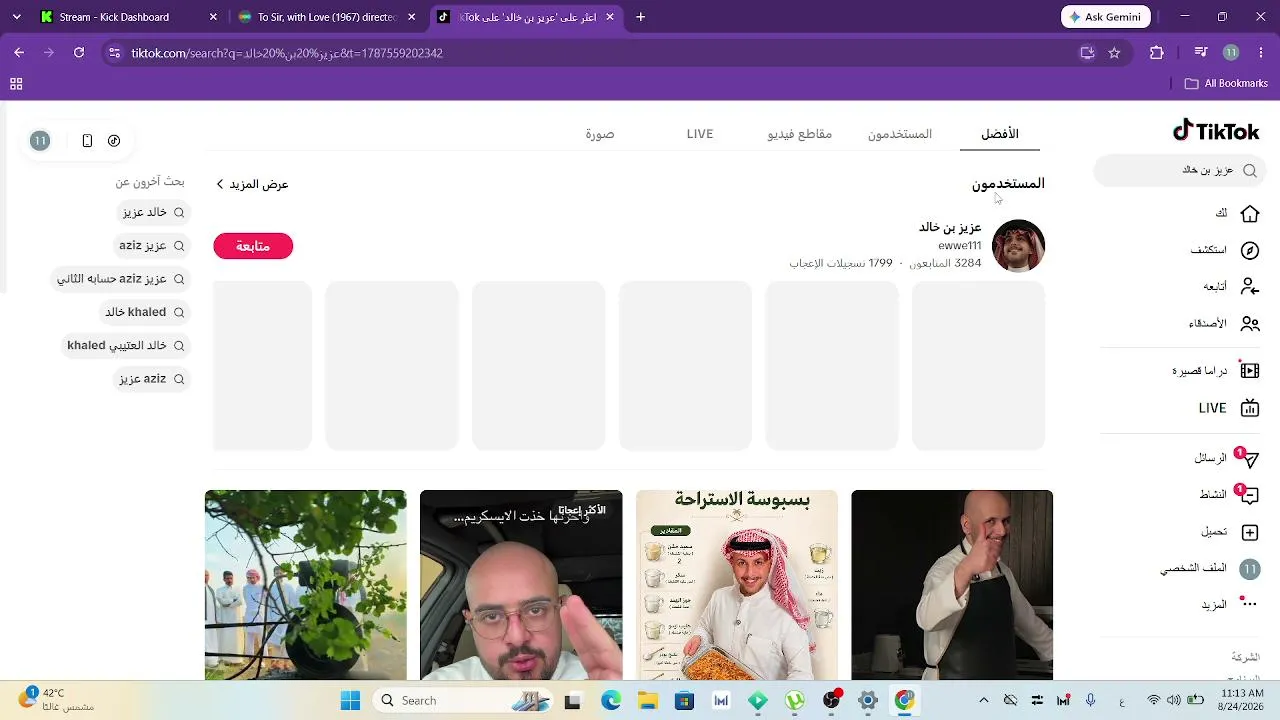Click the magnifier icon in TikTok search box
The height and width of the screenshot is (720, 1280).
tap(1250, 171)
